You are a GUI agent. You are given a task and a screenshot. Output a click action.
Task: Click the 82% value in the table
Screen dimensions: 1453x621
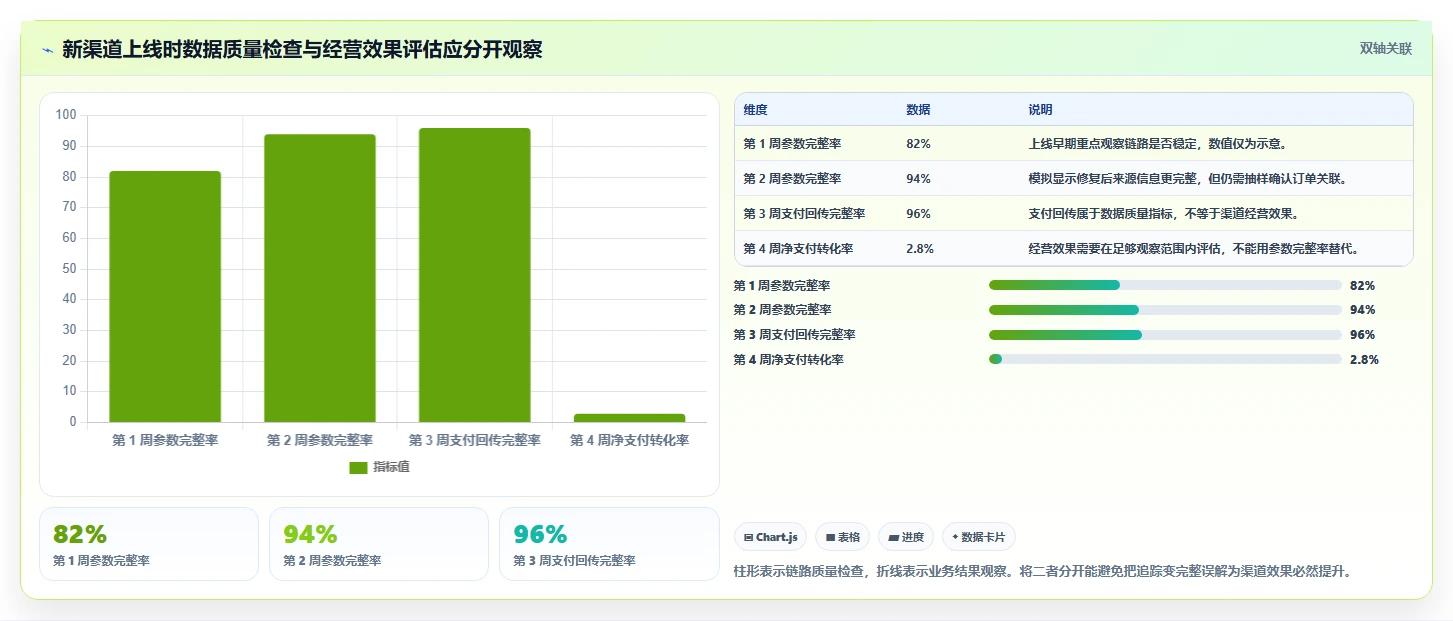(918, 144)
